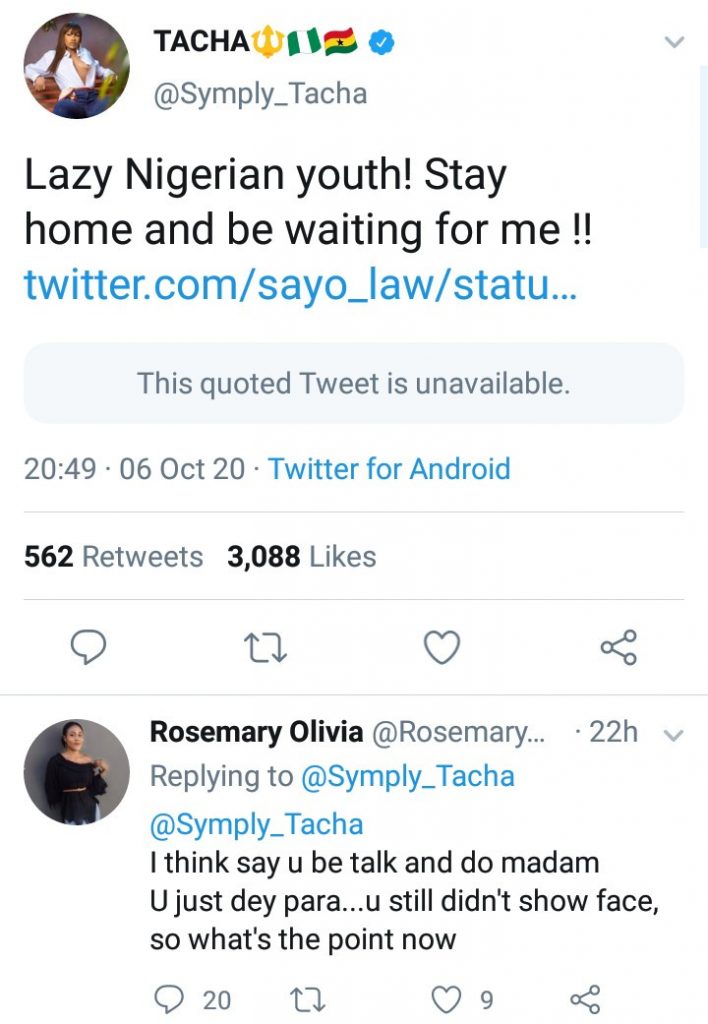Open TACHA's profile picture
This screenshot has height=1024, width=708.
click(76, 66)
